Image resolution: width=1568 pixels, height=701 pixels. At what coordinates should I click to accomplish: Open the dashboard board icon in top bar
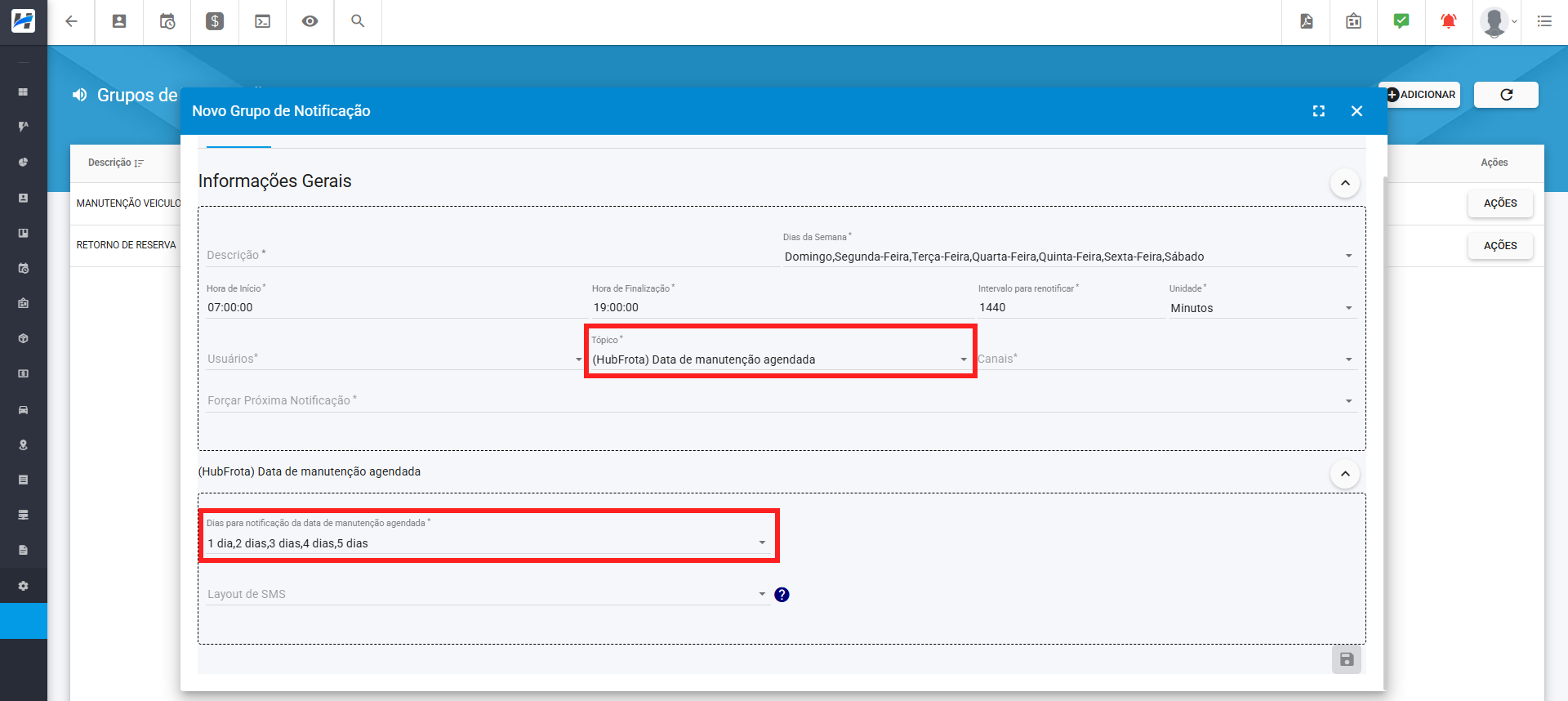1354,21
